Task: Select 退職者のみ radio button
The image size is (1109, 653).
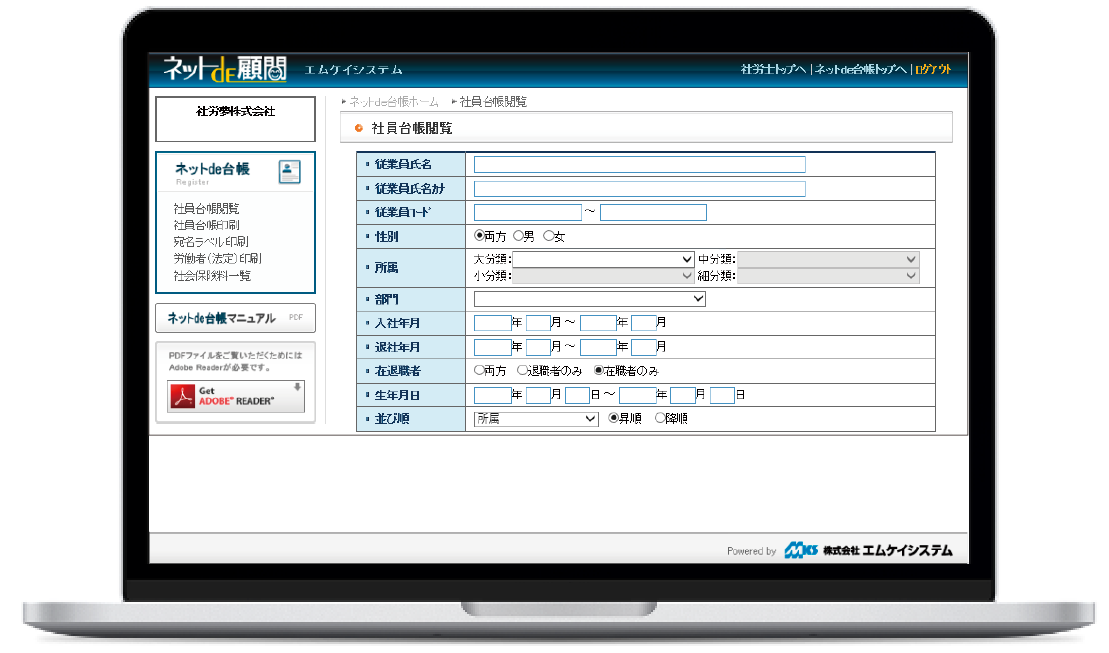Action: 522,370
